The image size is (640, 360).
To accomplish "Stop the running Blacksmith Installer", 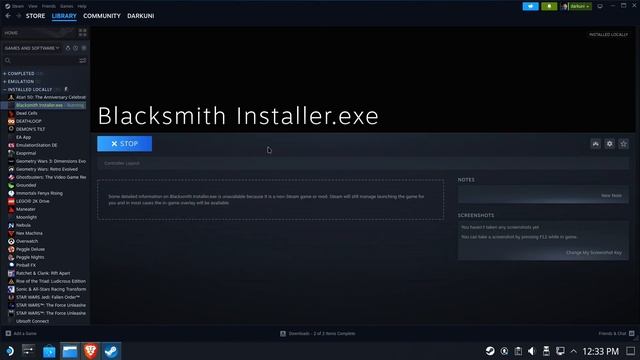I will (x=124, y=144).
